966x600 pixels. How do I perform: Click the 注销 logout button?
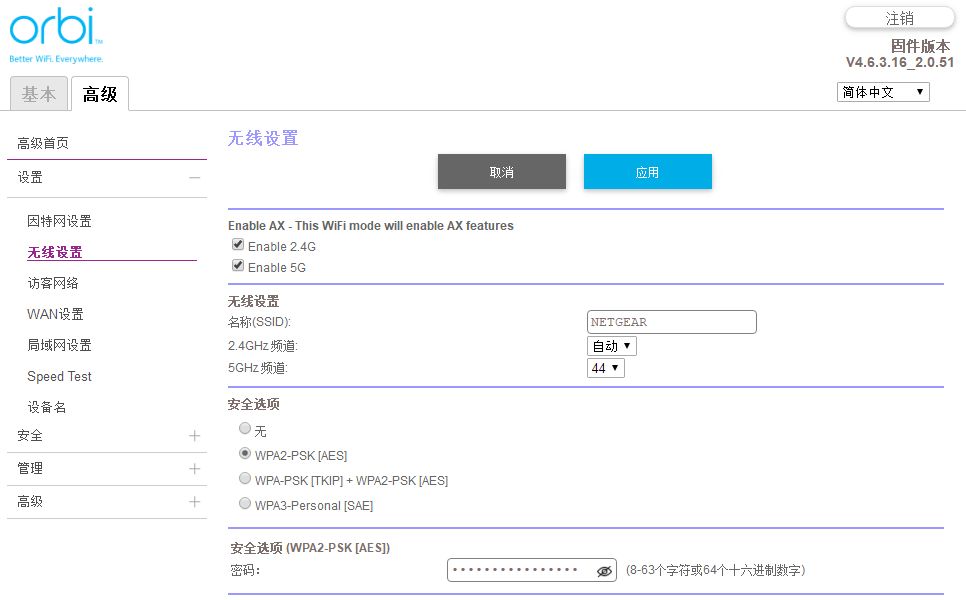point(899,18)
